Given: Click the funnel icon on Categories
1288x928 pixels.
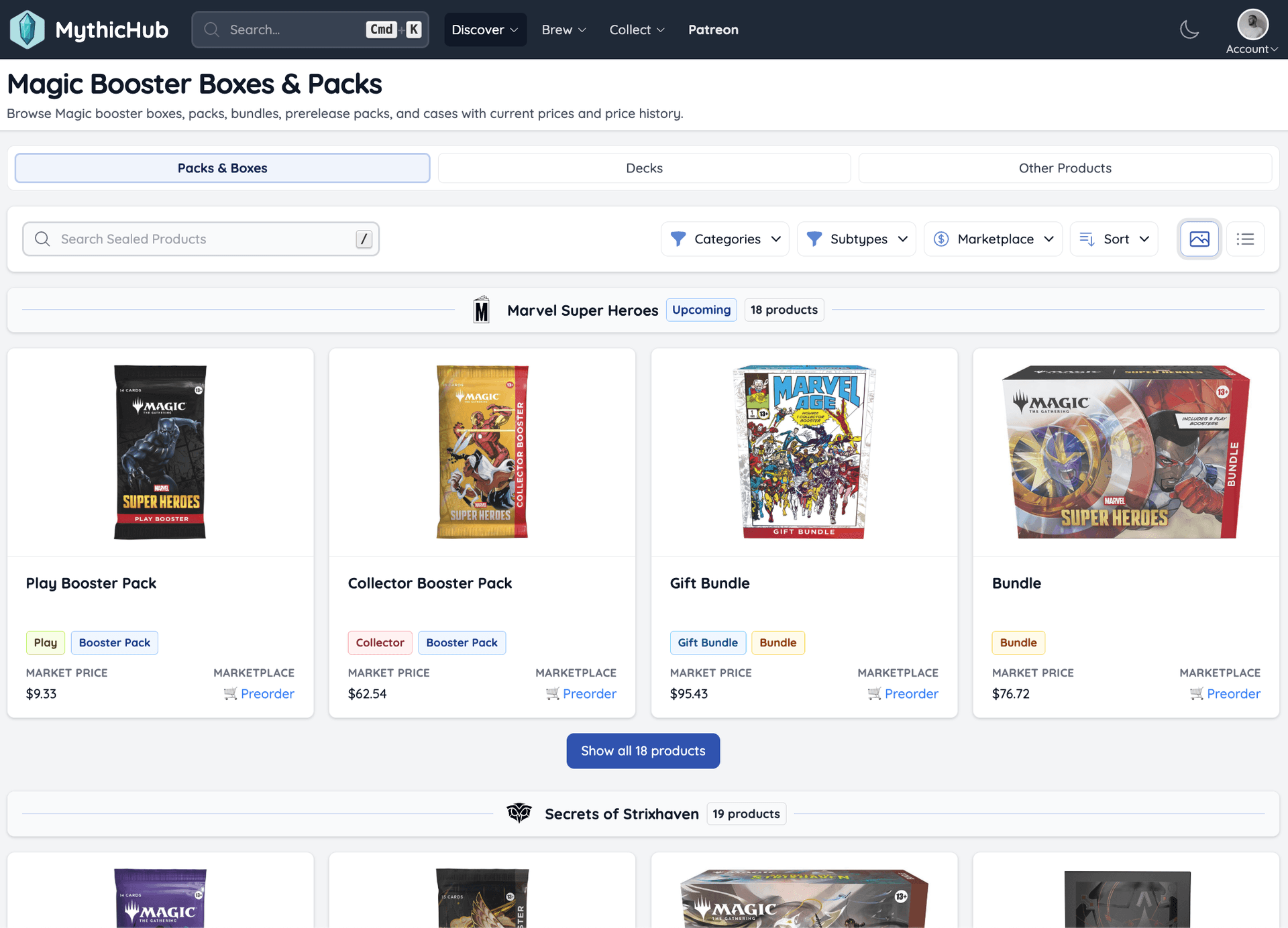Looking at the screenshot, I should 678,239.
